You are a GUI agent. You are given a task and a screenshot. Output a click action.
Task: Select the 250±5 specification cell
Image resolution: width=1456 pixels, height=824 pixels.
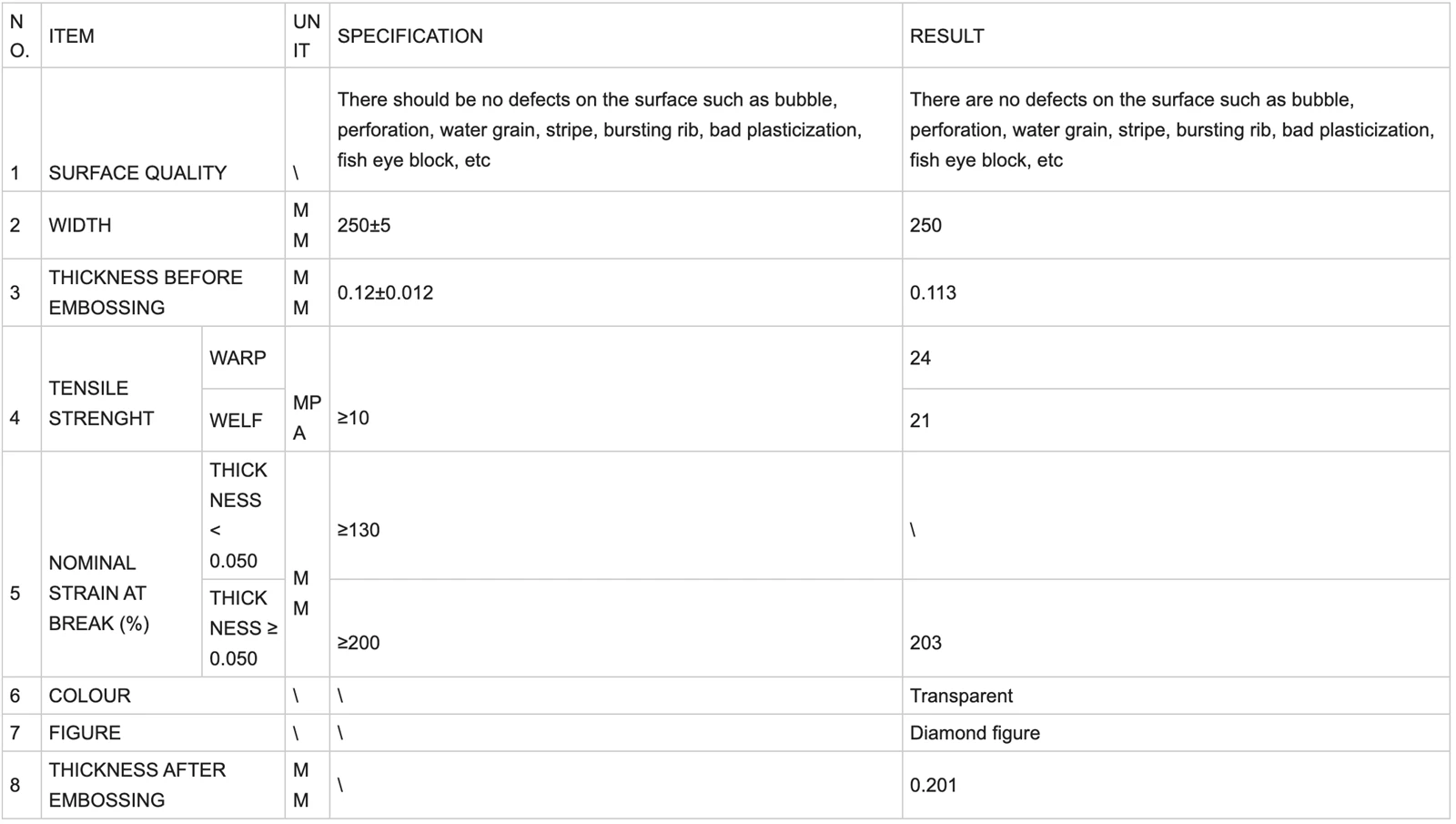(616, 225)
